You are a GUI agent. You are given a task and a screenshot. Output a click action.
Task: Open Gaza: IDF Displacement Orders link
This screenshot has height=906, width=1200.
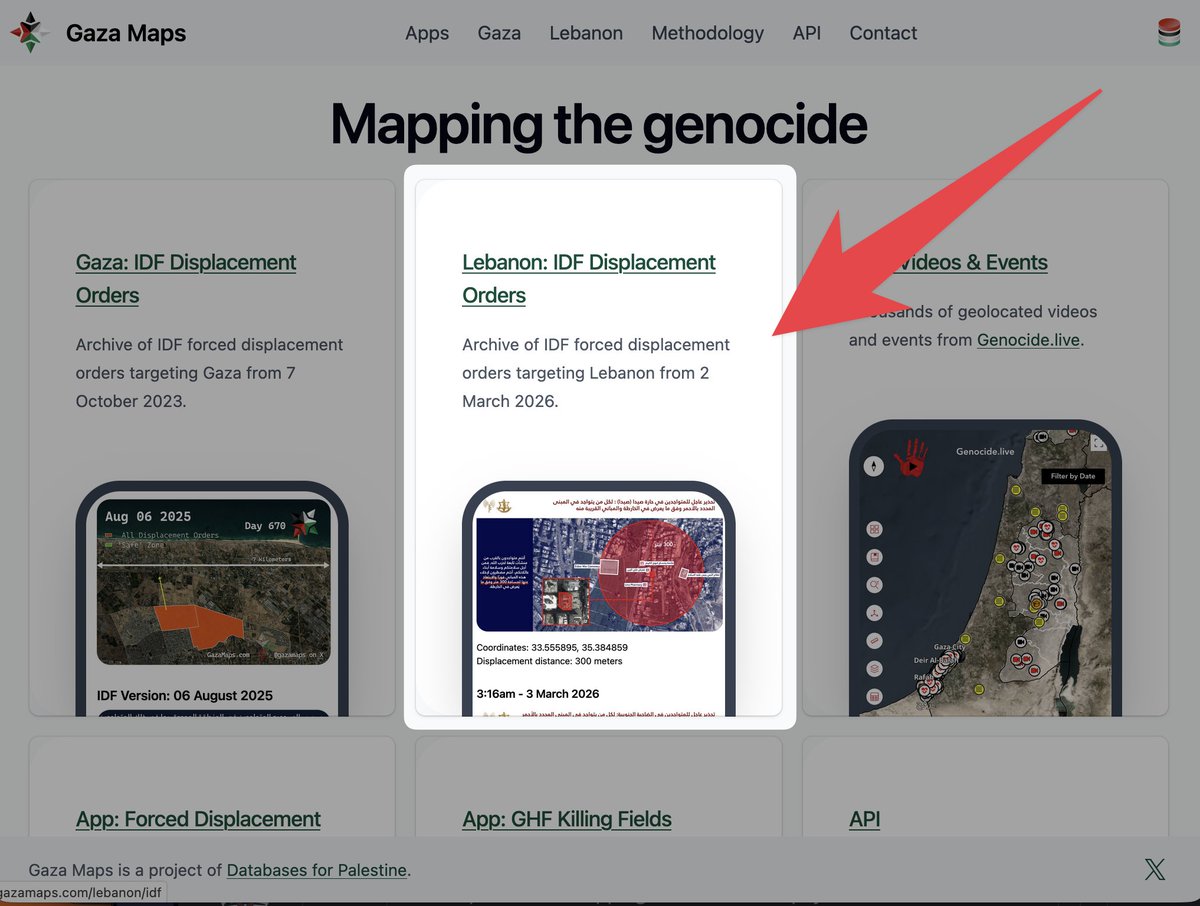click(x=186, y=278)
